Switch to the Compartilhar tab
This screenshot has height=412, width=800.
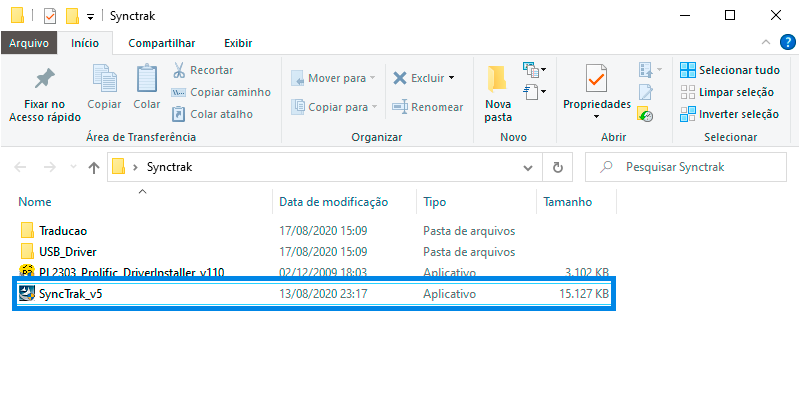pyautogui.click(x=161, y=43)
